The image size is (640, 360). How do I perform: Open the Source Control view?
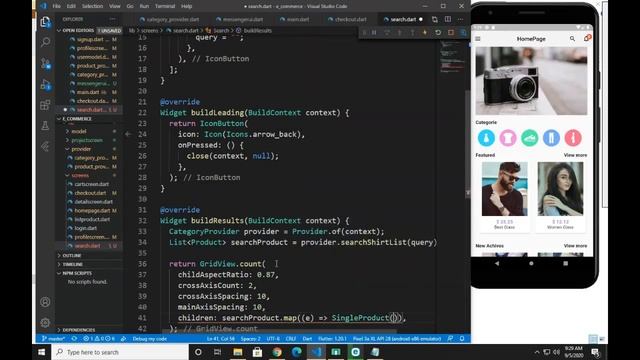point(45,63)
